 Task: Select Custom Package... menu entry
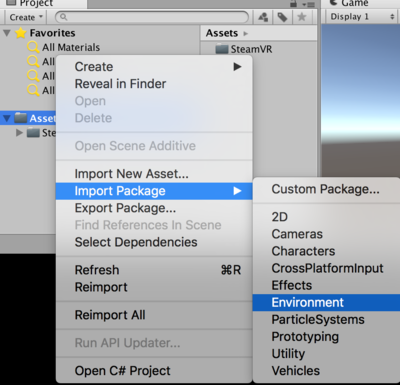click(325, 189)
